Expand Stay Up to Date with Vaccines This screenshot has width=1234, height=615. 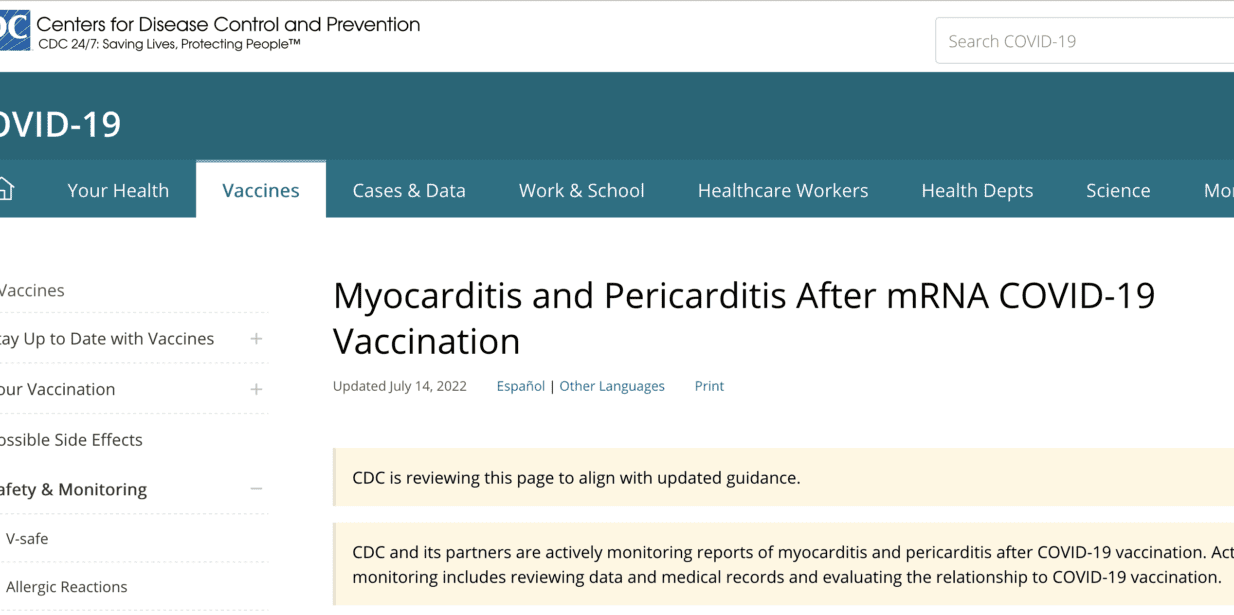point(256,339)
